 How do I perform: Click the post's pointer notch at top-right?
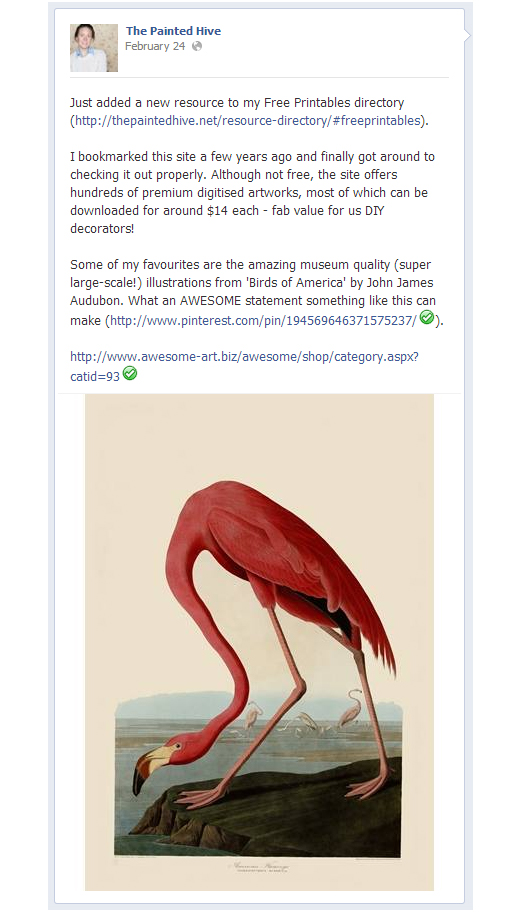tap(467, 35)
